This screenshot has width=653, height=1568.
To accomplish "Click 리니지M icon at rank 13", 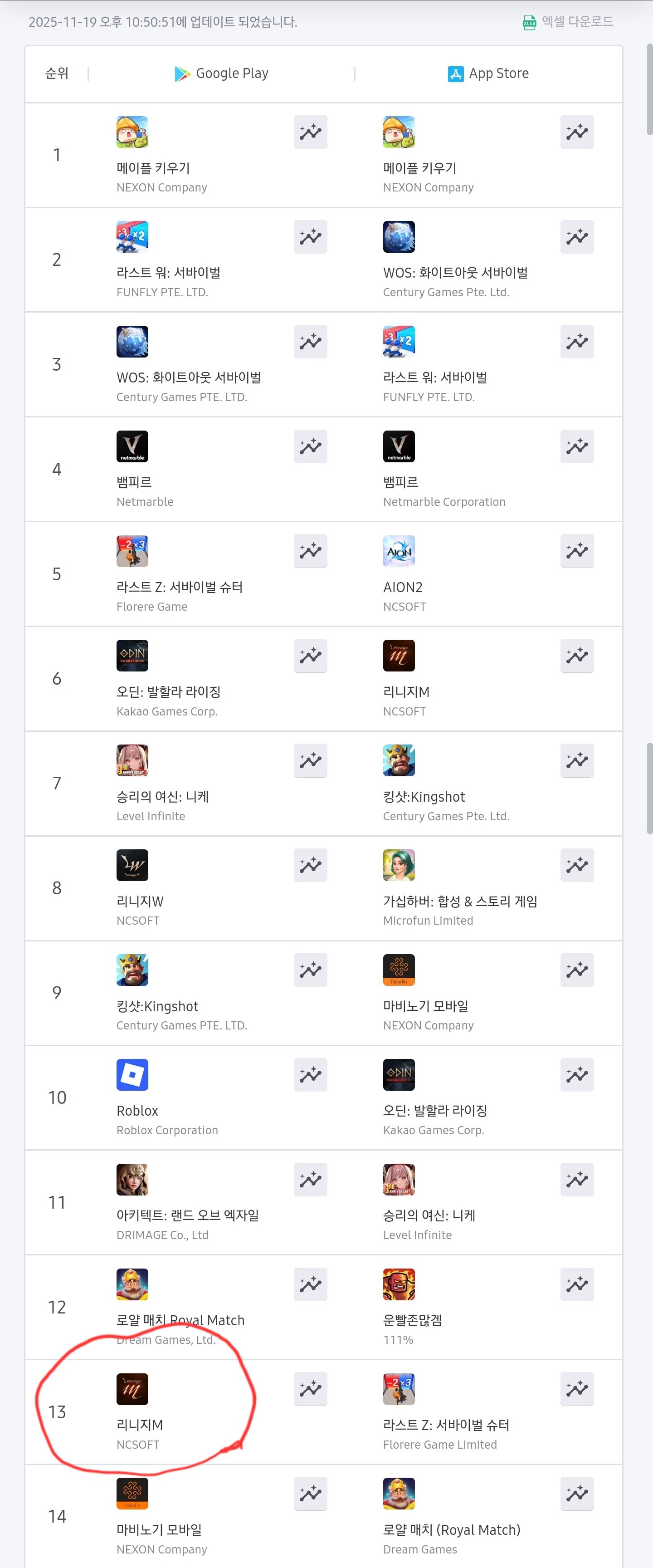I will click(132, 1388).
